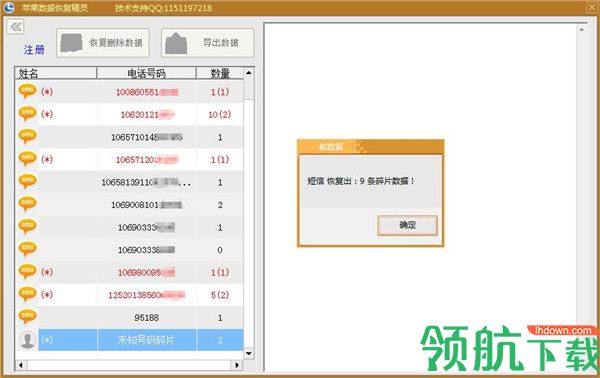Click contact avatar icon for 未知号码碎片
Image resolution: width=600 pixels, height=378 pixels.
coord(28,340)
